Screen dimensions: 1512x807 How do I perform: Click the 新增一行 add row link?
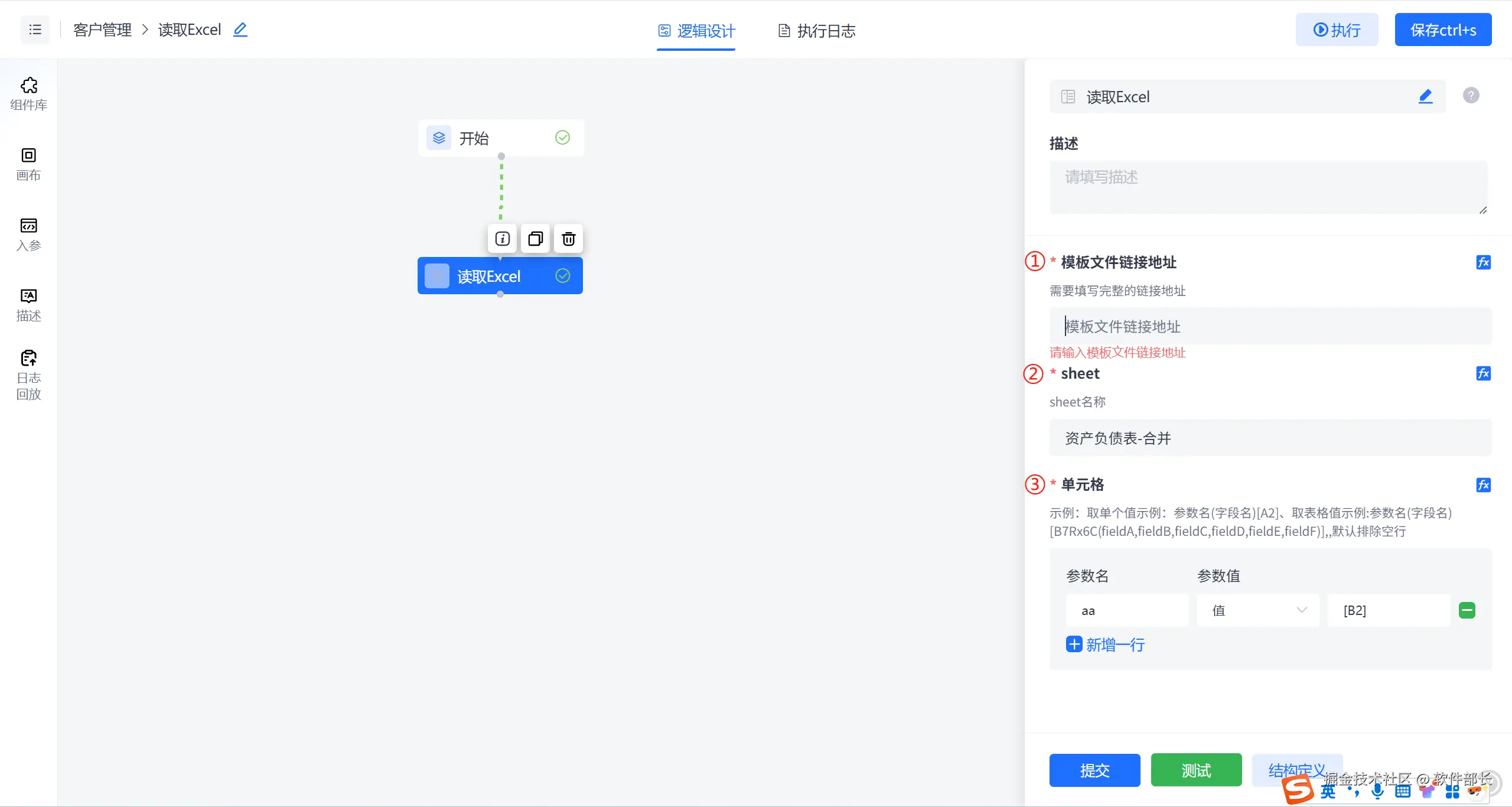pyautogui.click(x=1105, y=645)
